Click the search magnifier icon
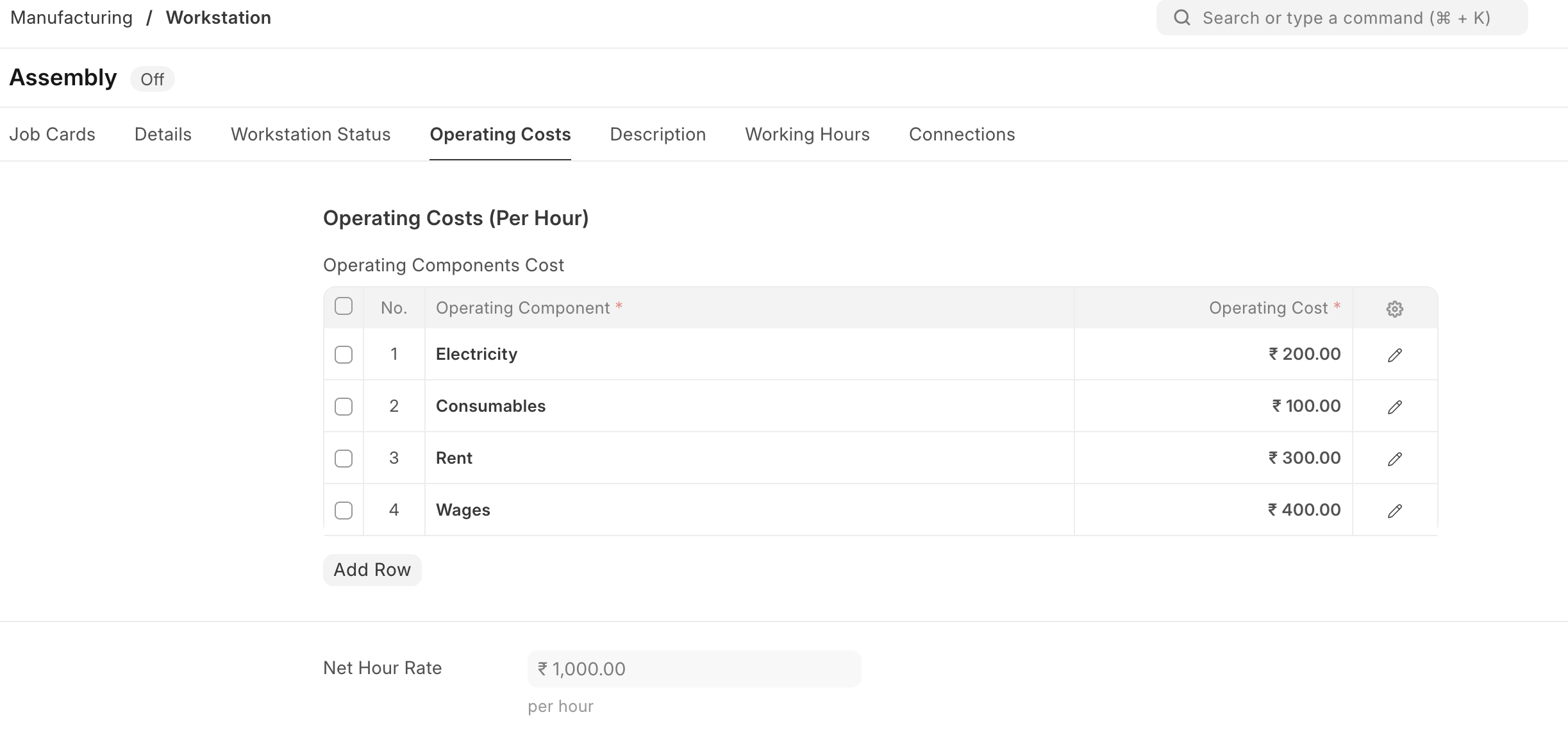 click(x=1181, y=18)
